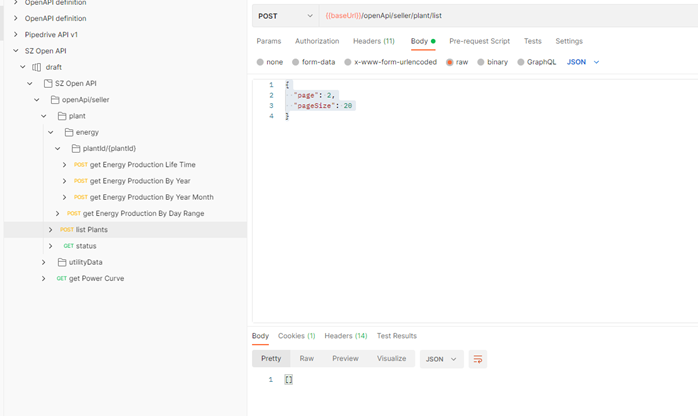Select the none body type radio
This screenshot has width=698, height=416.
[x=261, y=62]
